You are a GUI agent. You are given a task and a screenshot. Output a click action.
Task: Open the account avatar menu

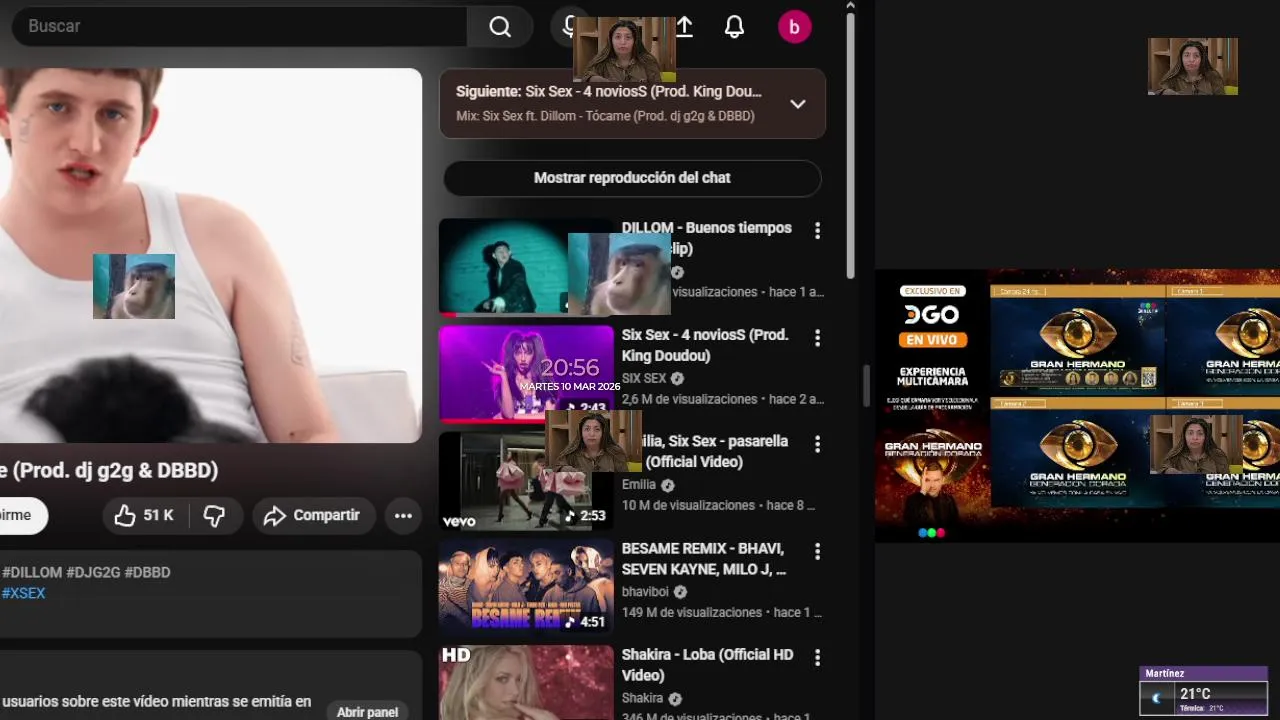tap(794, 27)
